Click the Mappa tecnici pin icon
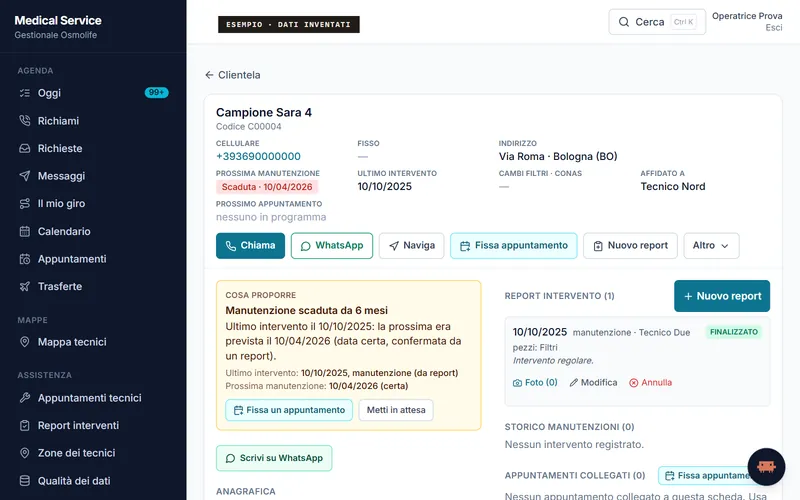This screenshot has height=500, width=800. [24, 342]
